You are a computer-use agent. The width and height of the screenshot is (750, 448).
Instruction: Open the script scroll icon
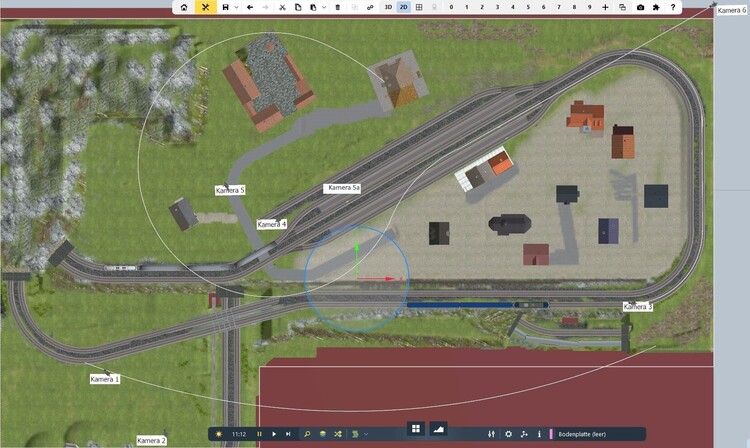(355, 434)
